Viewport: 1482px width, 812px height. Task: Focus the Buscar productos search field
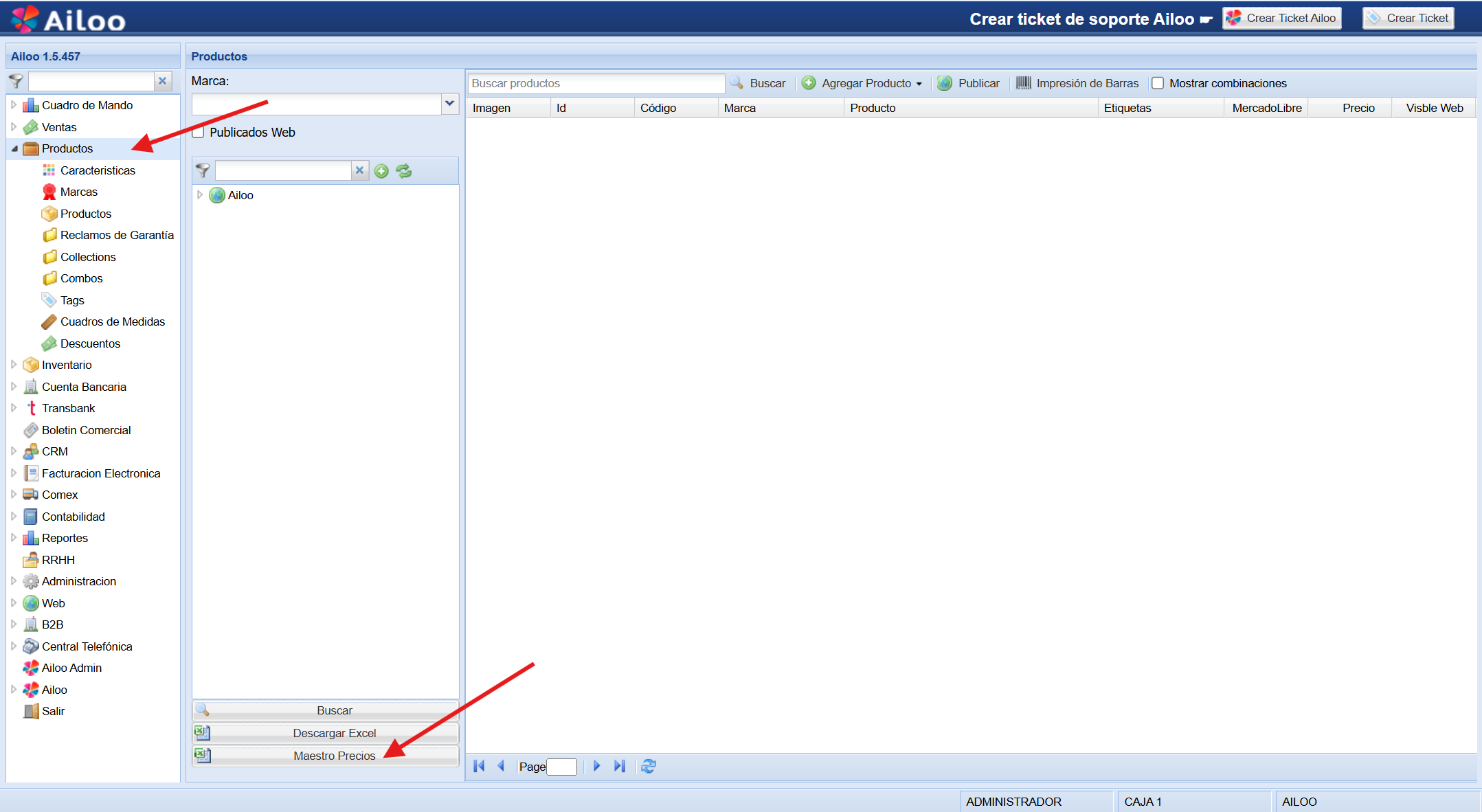point(595,83)
